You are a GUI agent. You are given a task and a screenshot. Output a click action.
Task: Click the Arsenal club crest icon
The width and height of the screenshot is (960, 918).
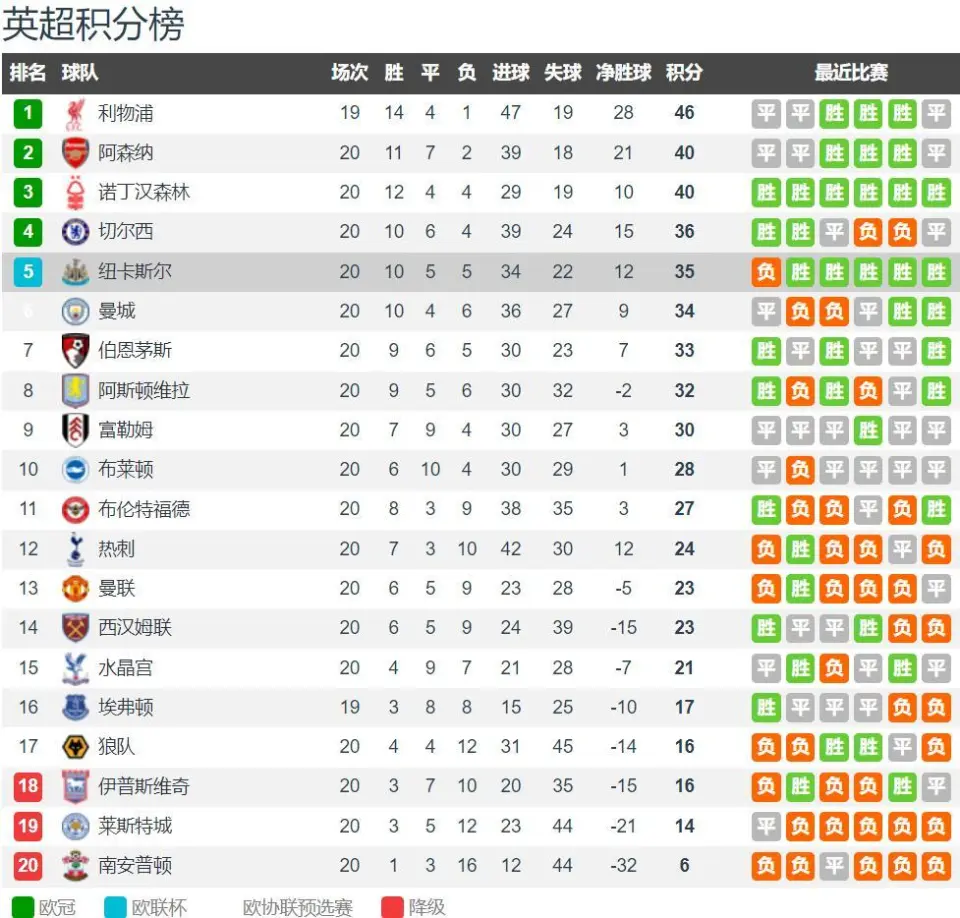pyautogui.click(x=75, y=153)
